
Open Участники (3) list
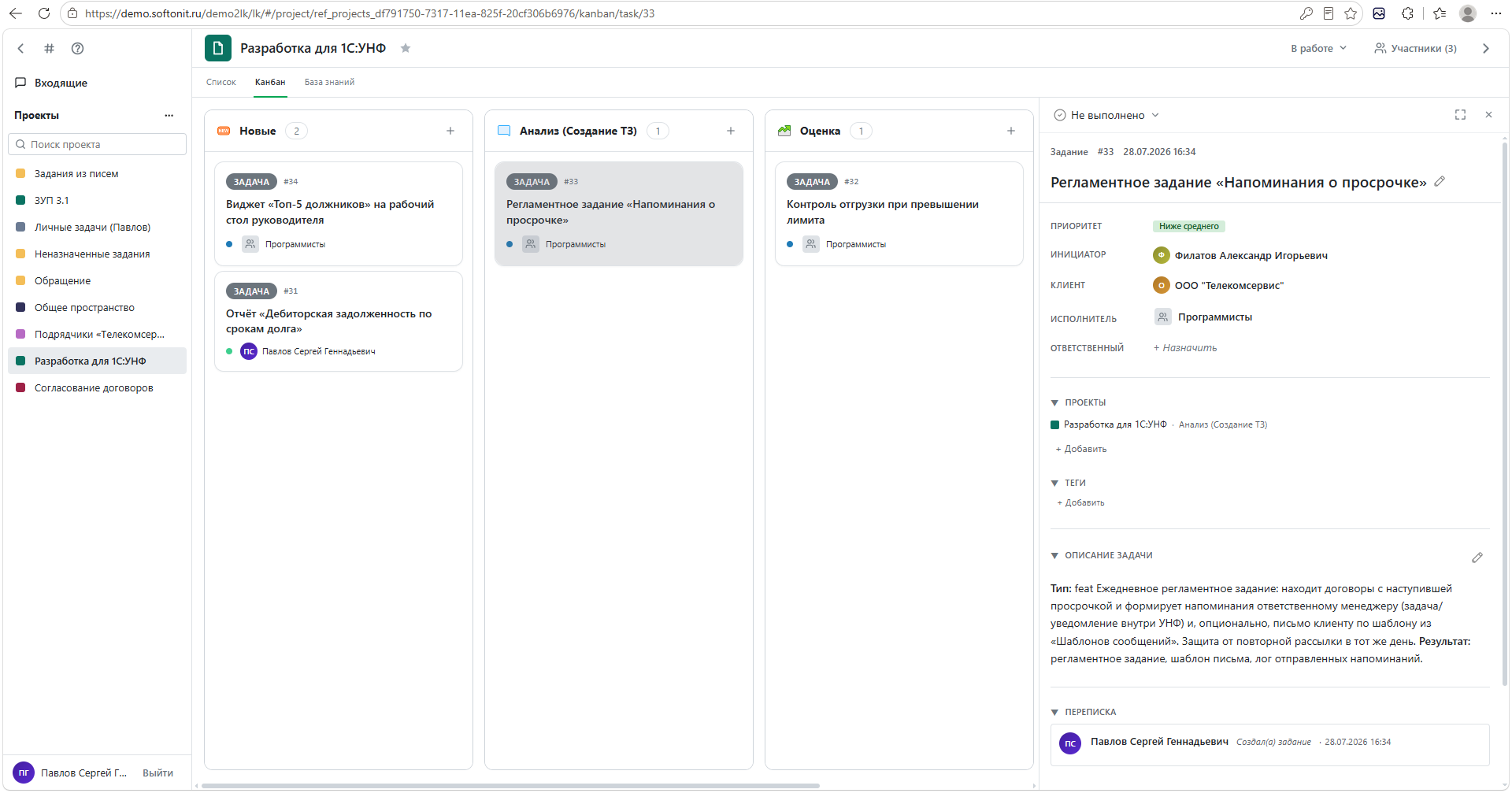(1415, 48)
